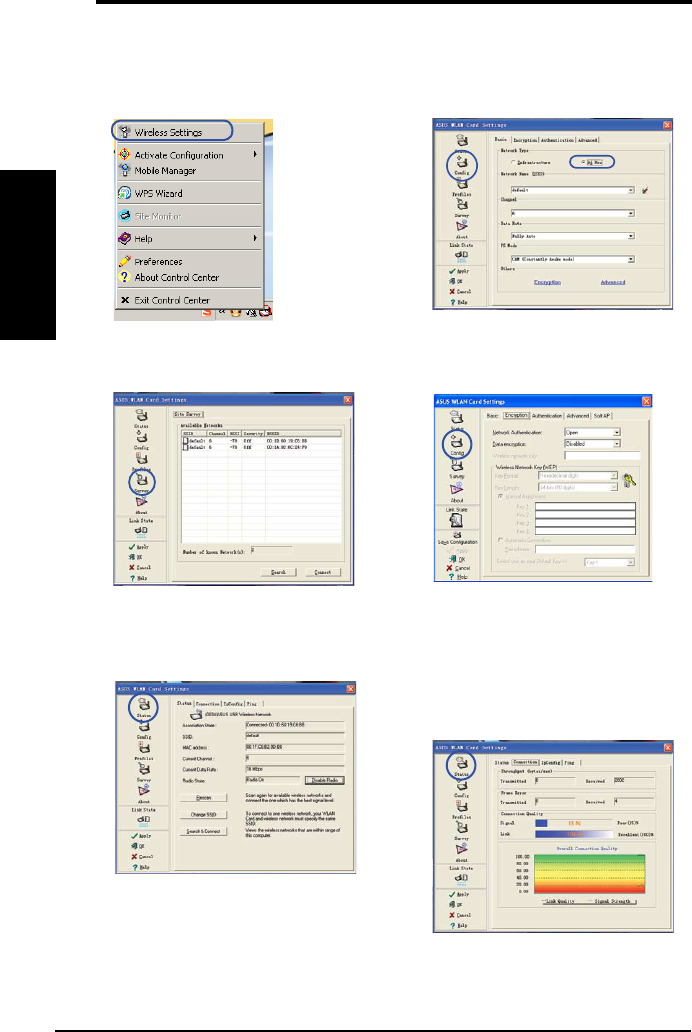The width and height of the screenshot is (692, 1032).
Task: Click the Search & Connect button
Action: pyautogui.click(x=204, y=831)
